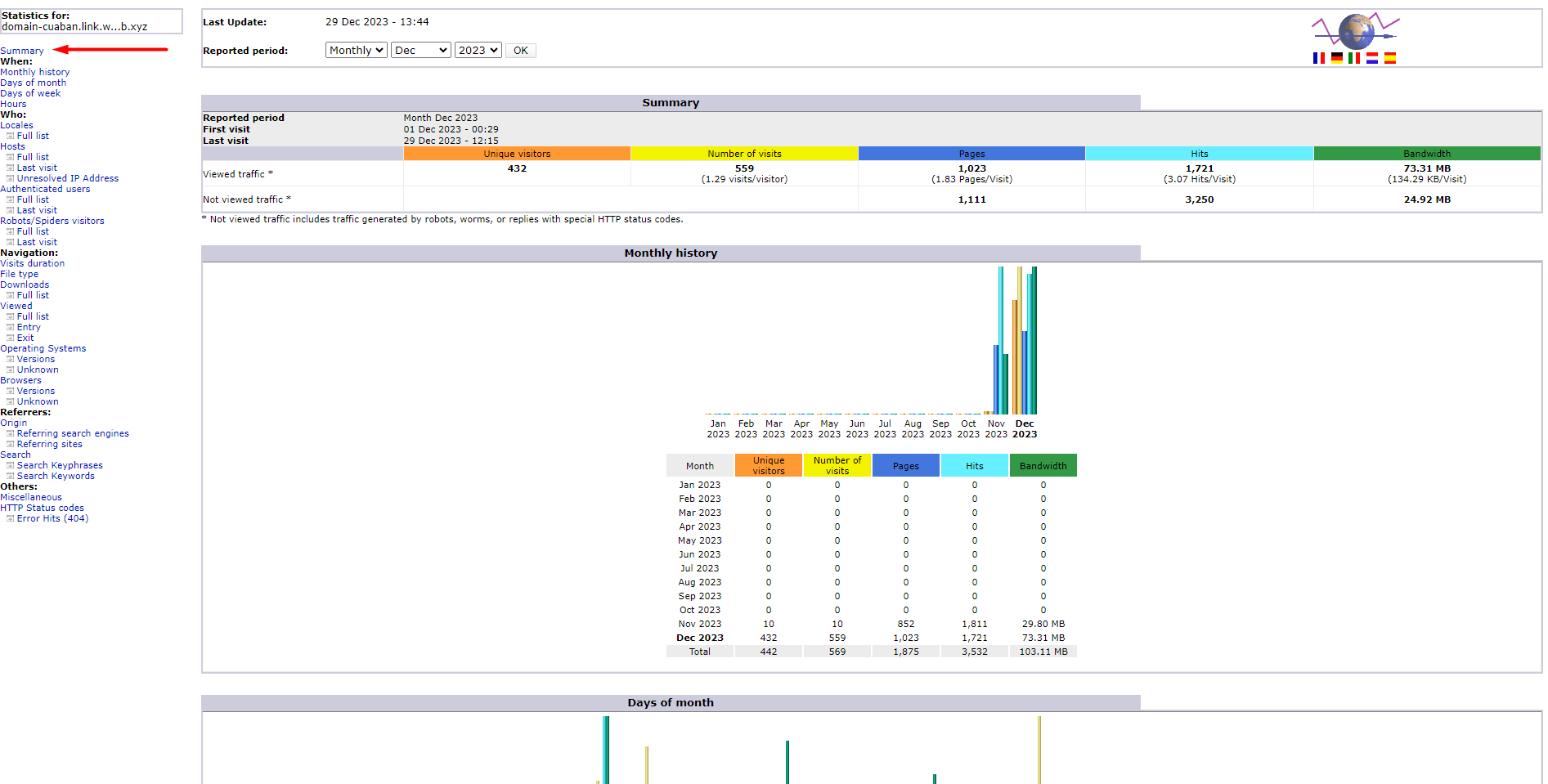Open Search Keyphrases link
Screen dimensions: 1548x784
[60, 465]
